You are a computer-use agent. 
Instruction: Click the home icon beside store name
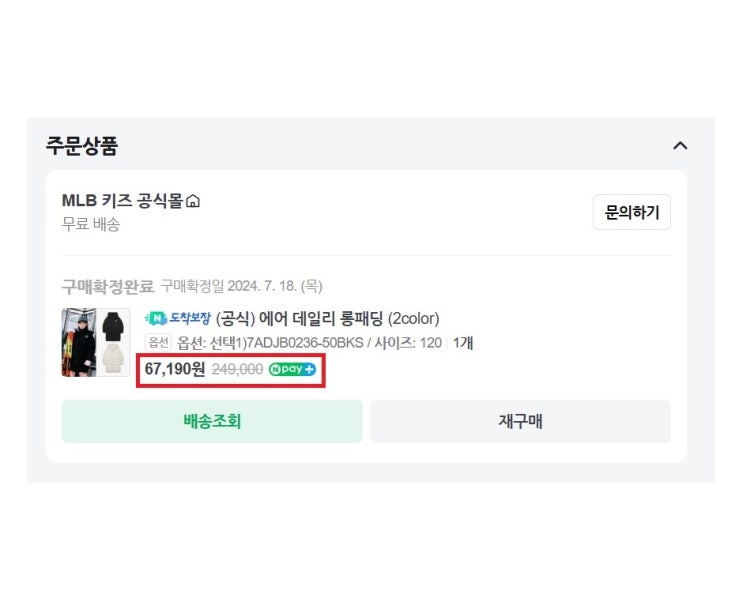[x=193, y=202]
